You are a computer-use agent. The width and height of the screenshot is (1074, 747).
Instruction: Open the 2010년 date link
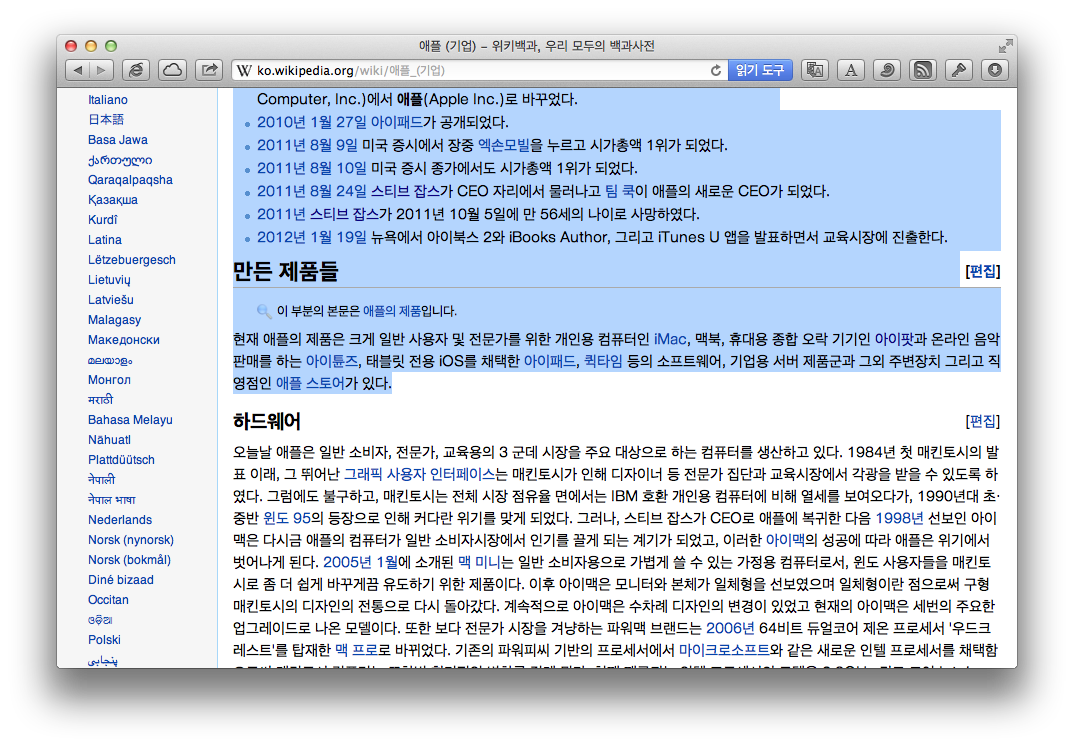pos(281,123)
